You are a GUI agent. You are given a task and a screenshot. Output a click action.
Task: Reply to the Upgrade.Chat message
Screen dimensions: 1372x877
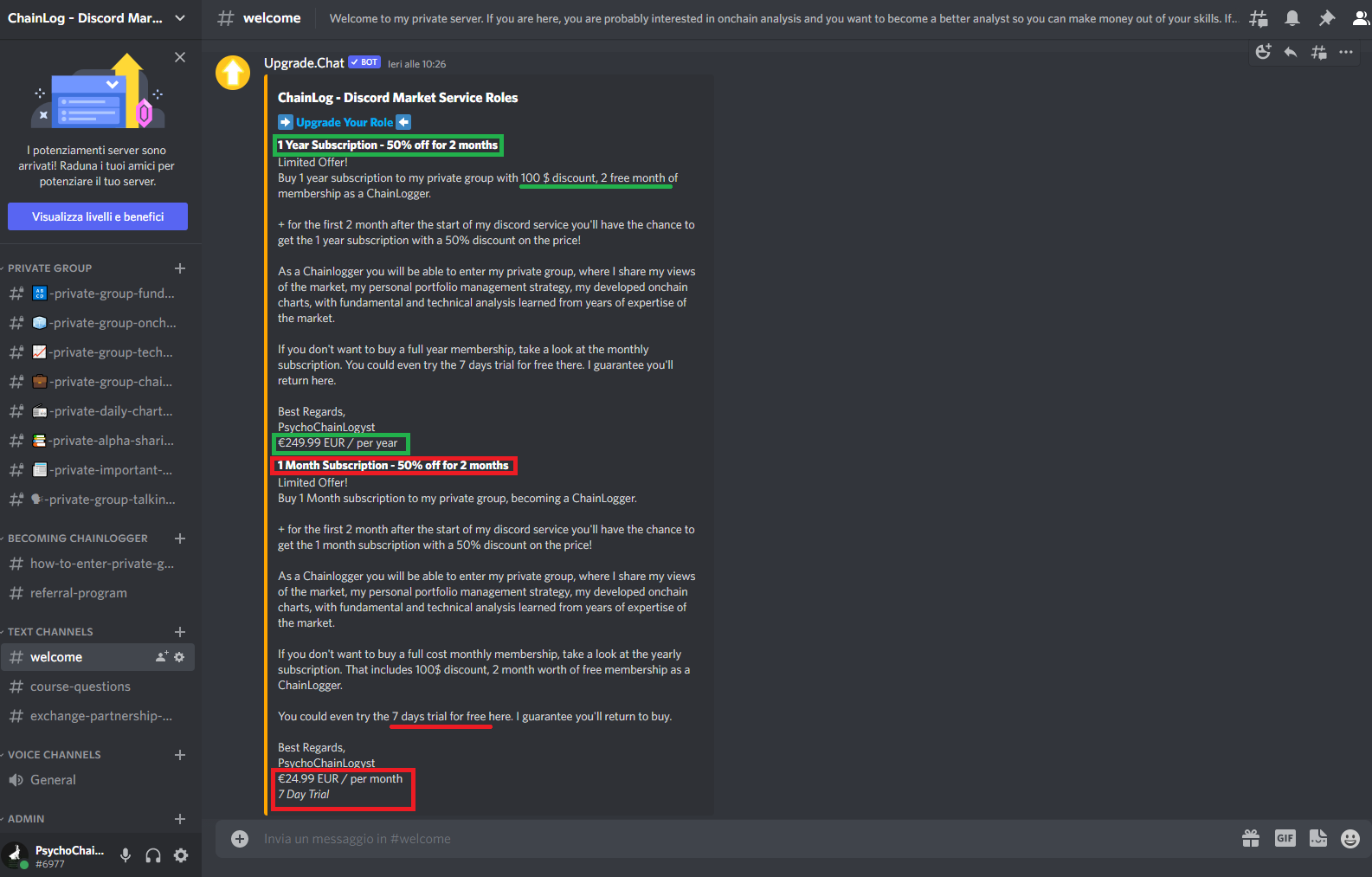tap(1291, 52)
